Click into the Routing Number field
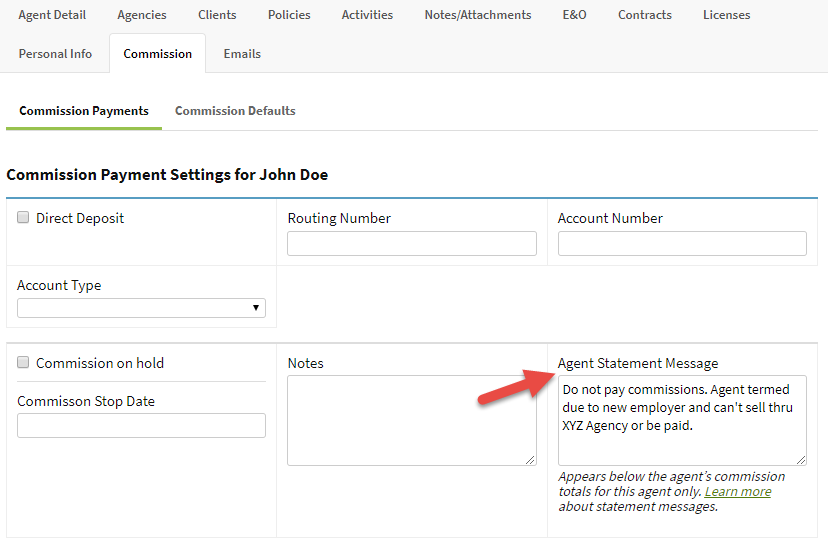The height and width of the screenshot is (543, 828). click(x=412, y=244)
